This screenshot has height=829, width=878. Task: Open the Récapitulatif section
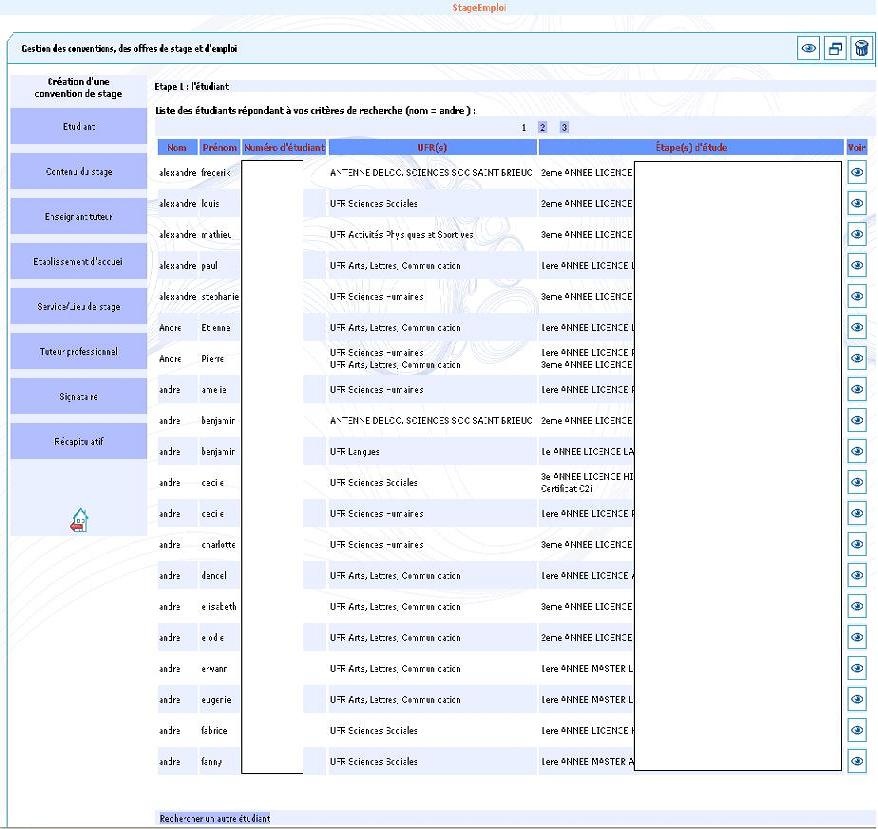(79, 442)
